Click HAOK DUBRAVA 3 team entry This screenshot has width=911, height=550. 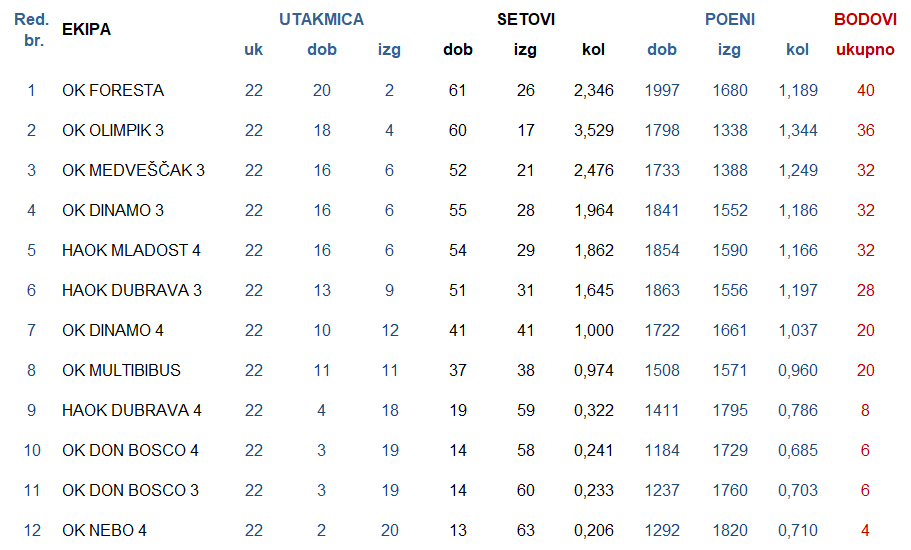(132, 291)
